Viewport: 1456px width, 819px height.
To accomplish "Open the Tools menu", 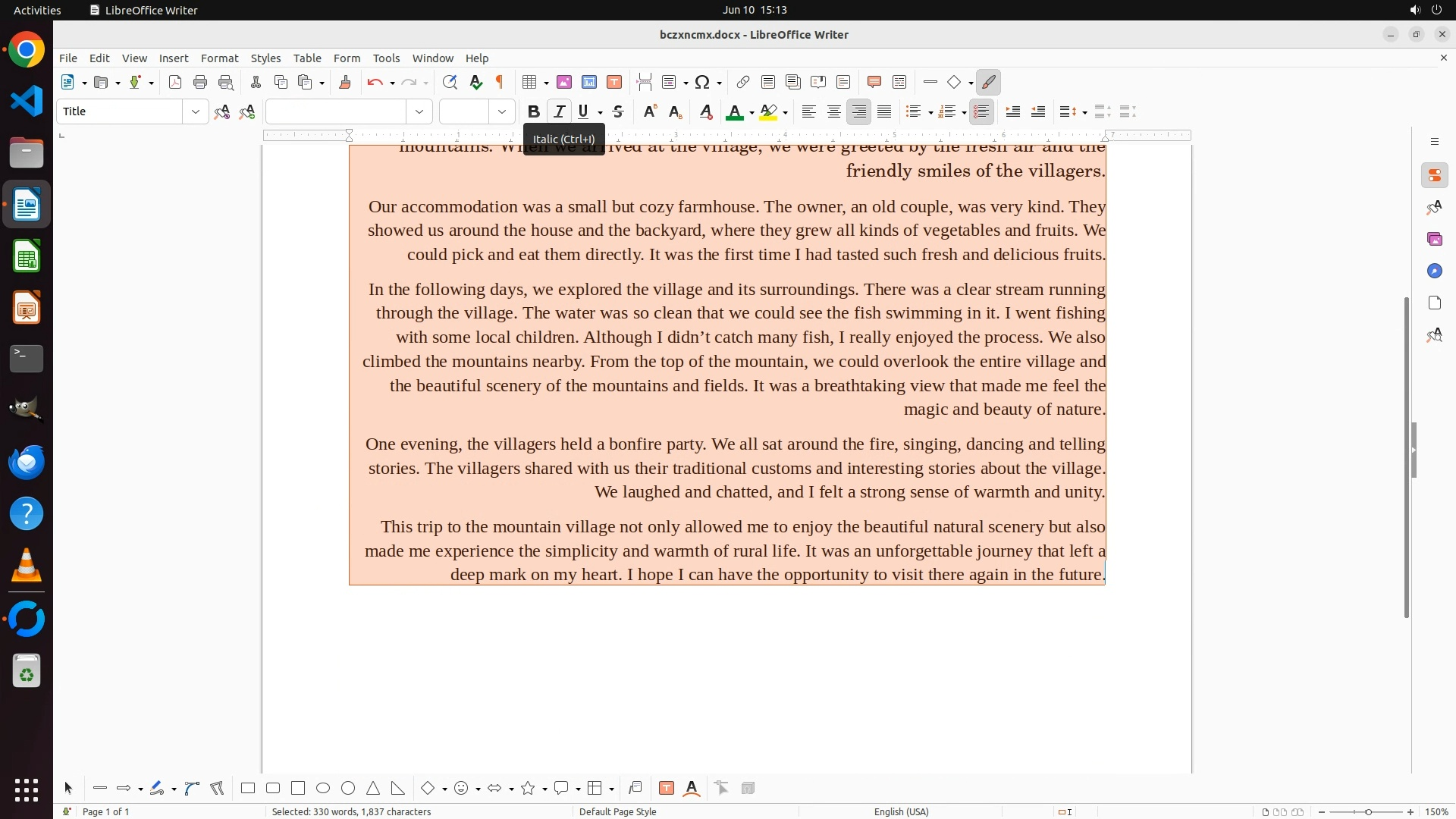I will (x=386, y=58).
